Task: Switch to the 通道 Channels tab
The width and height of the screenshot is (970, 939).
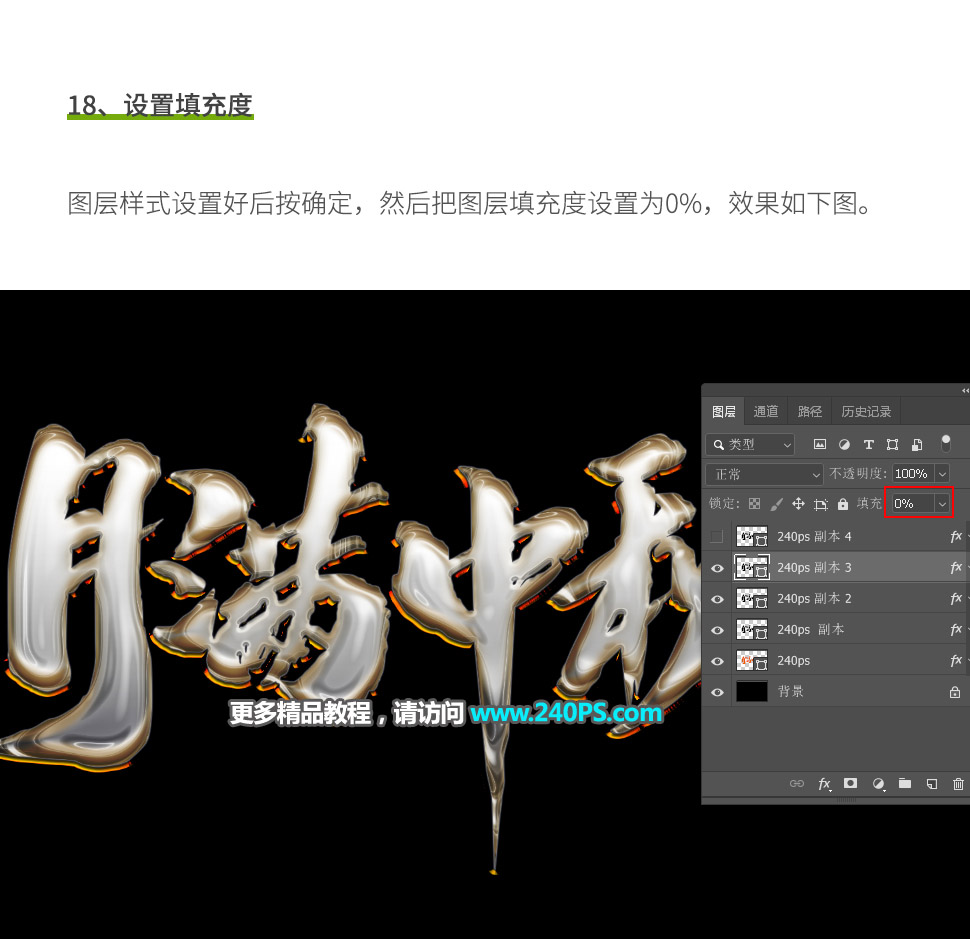Action: click(x=765, y=410)
